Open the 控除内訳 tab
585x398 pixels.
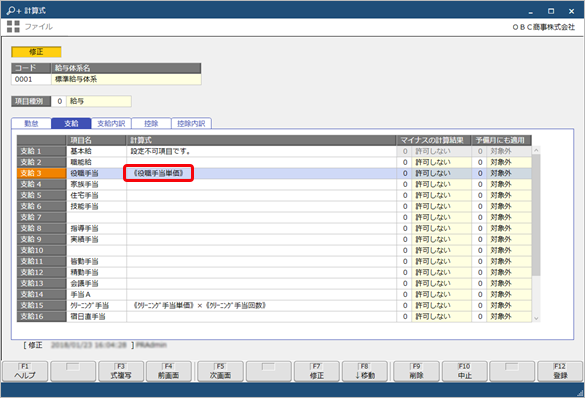coord(191,123)
